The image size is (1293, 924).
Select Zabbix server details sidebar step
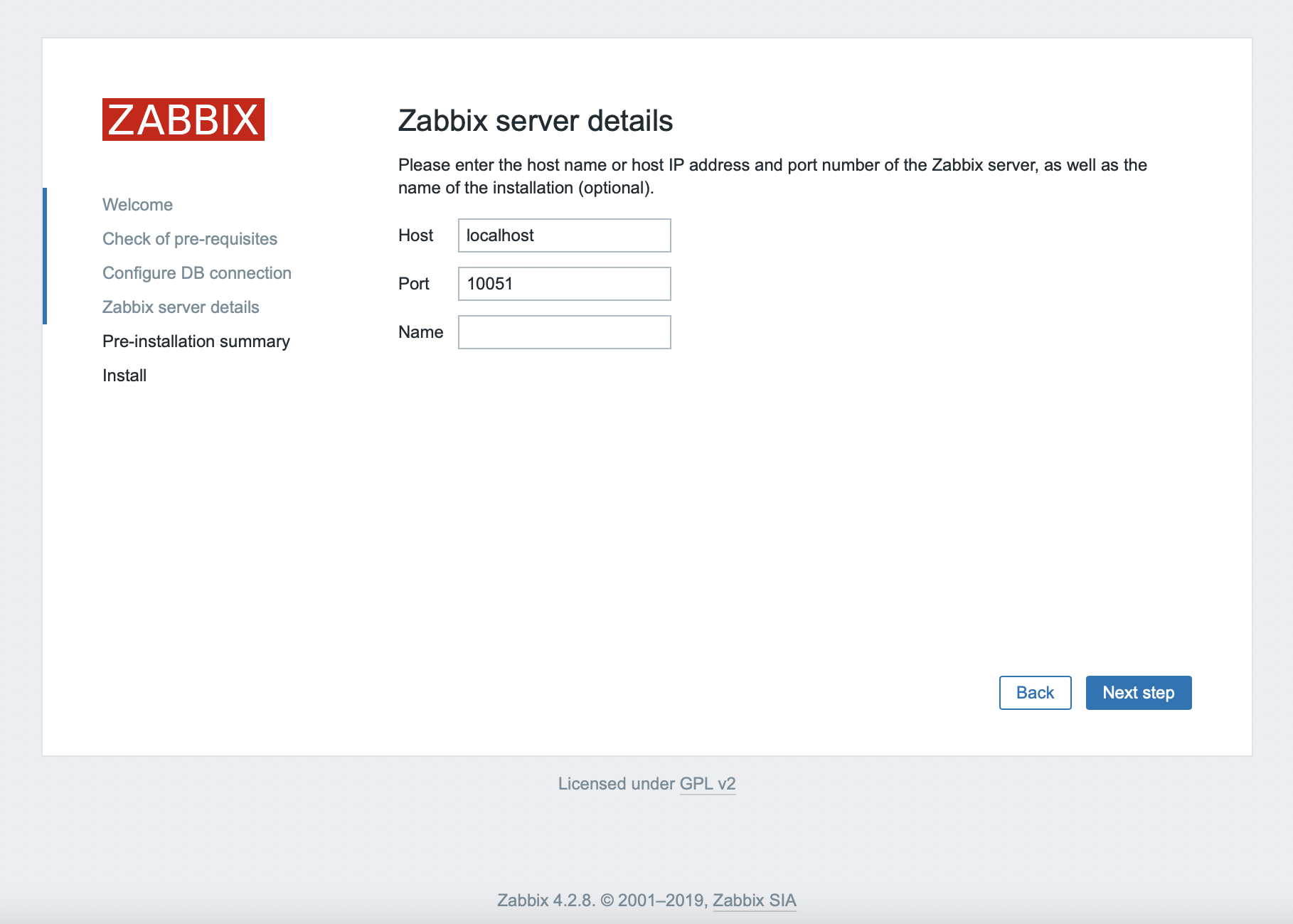tap(181, 307)
